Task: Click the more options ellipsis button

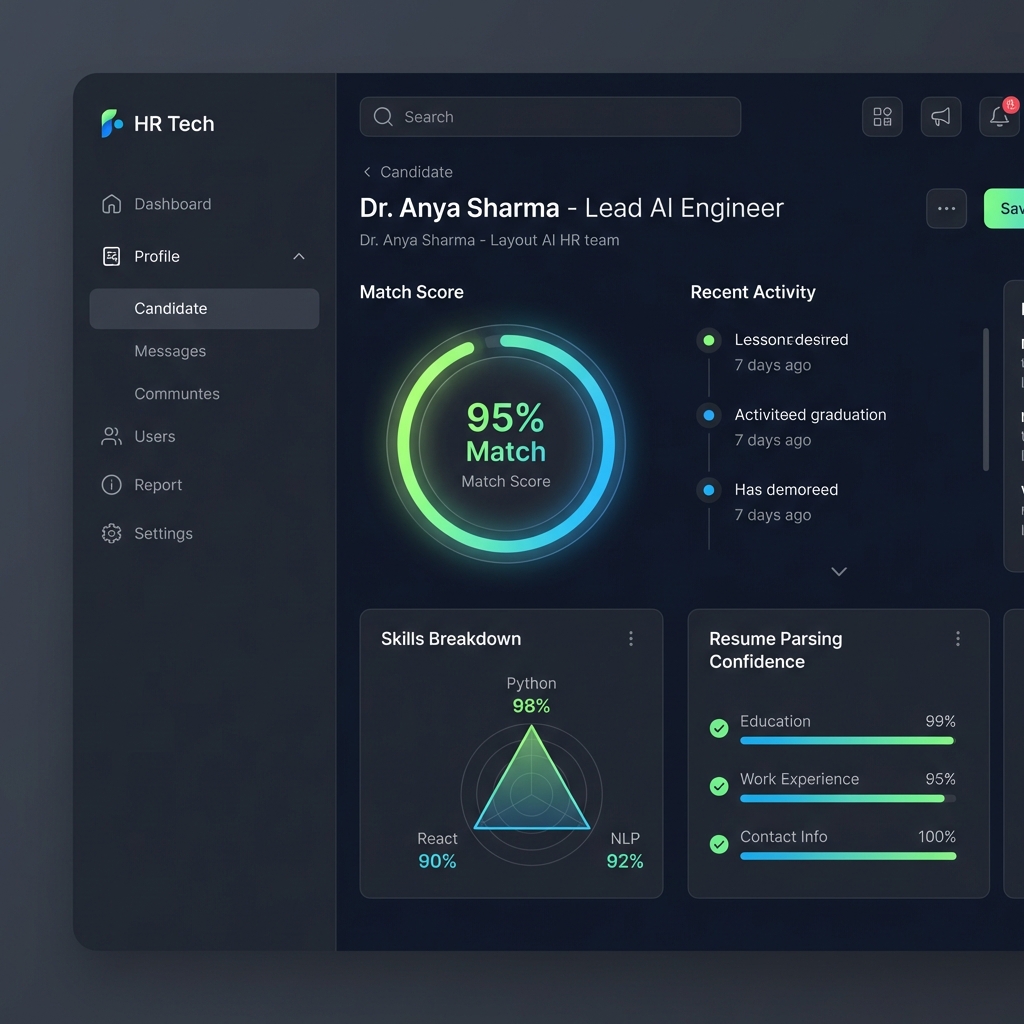Action: click(x=946, y=209)
